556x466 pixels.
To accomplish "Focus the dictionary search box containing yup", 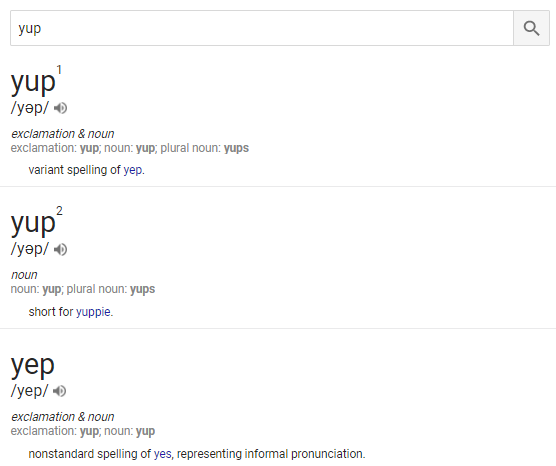I will (x=262, y=28).
